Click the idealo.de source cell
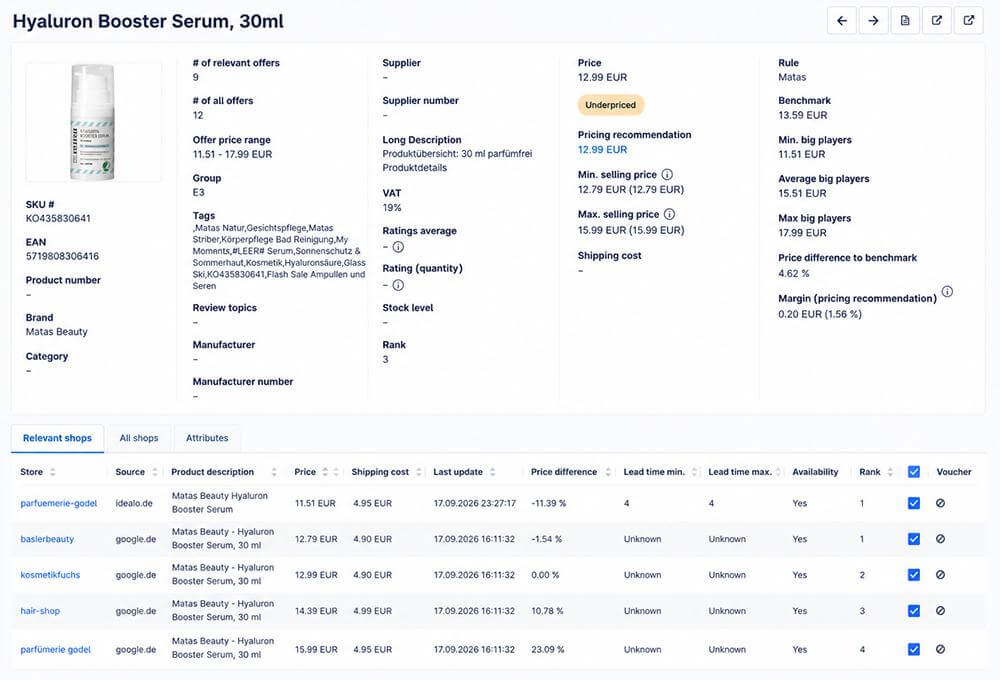 point(134,503)
